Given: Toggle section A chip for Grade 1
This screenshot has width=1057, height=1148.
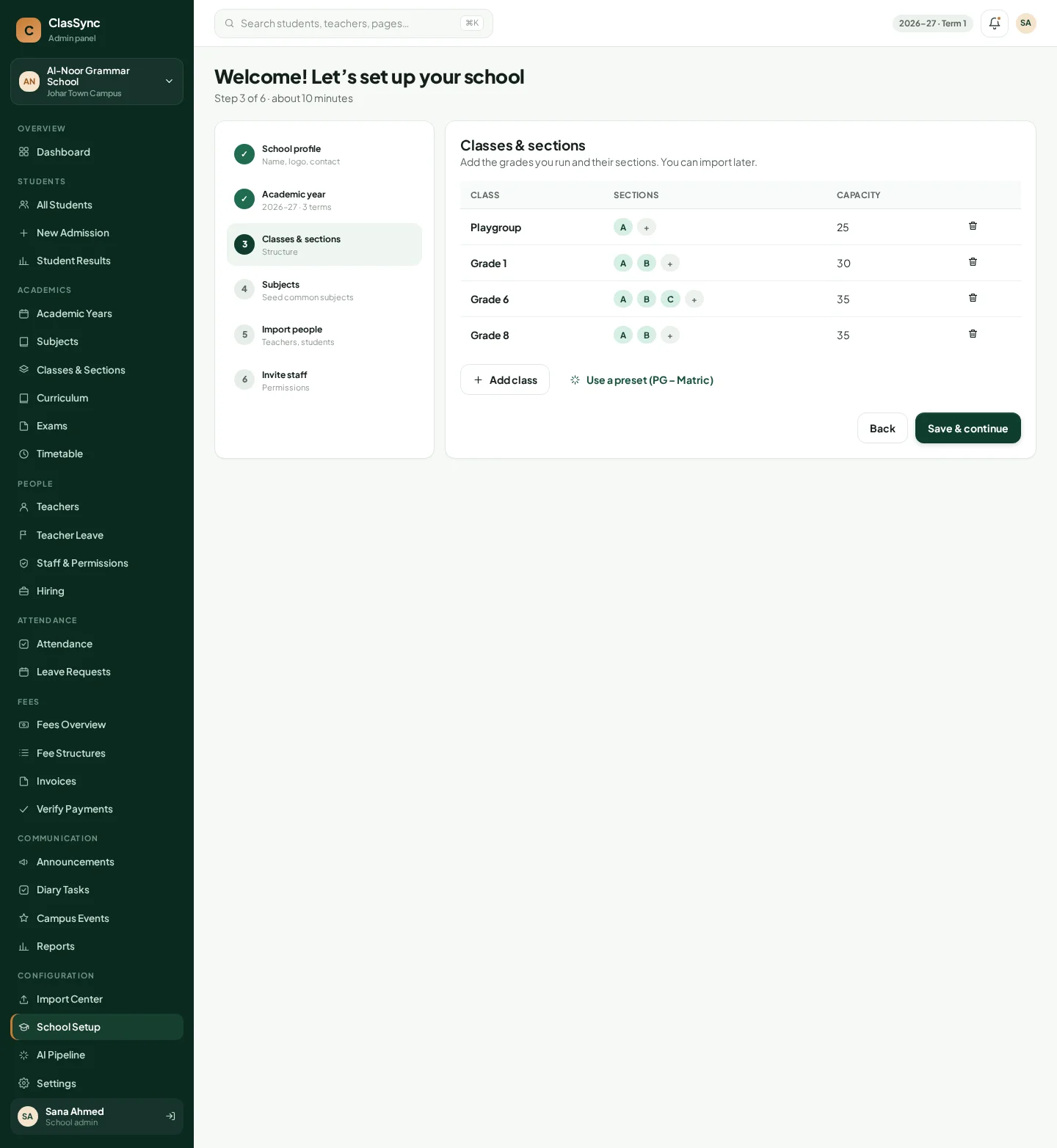Looking at the screenshot, I should [x=623, y=264].
